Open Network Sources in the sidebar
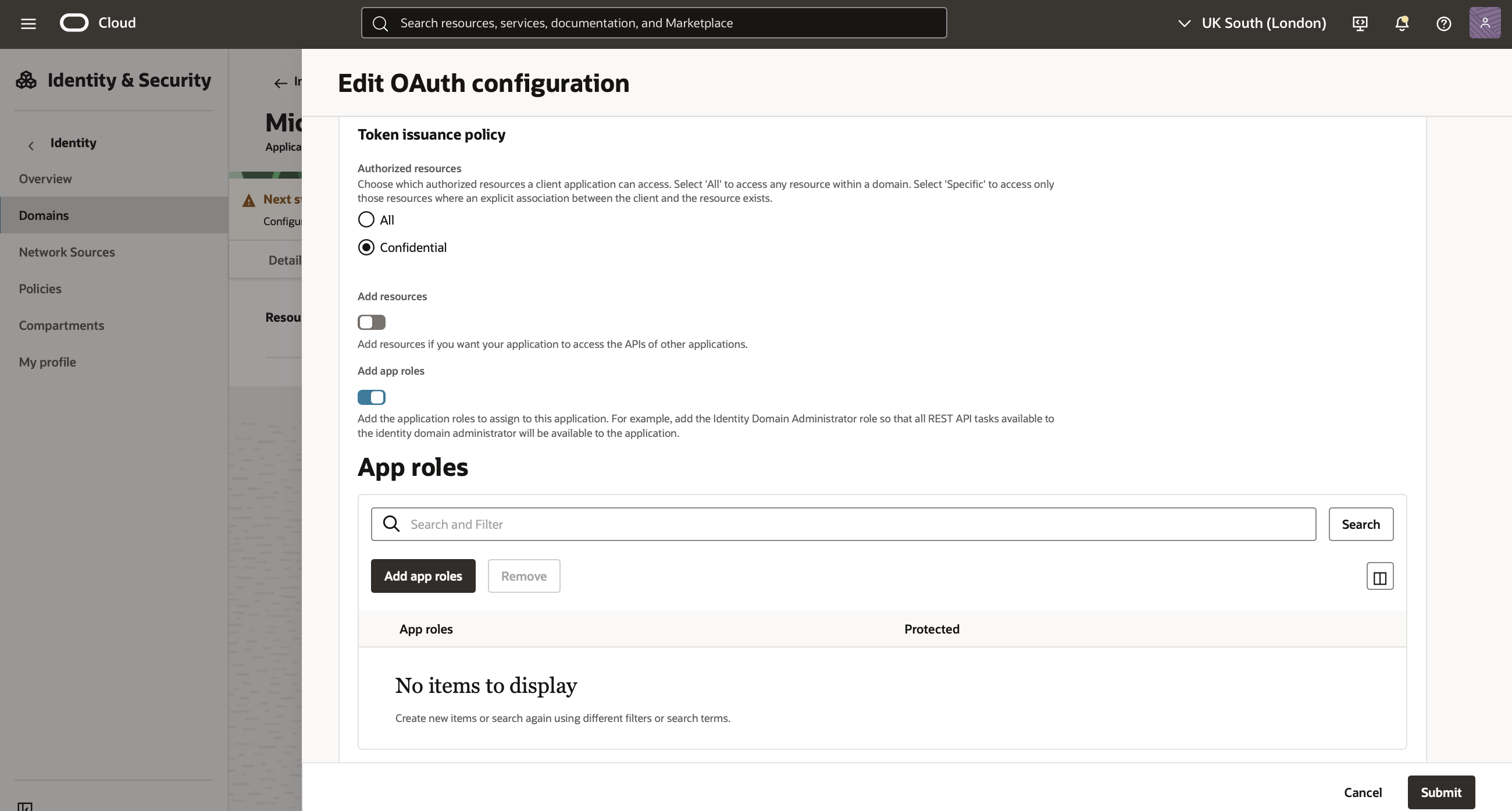 click(66, 252)
